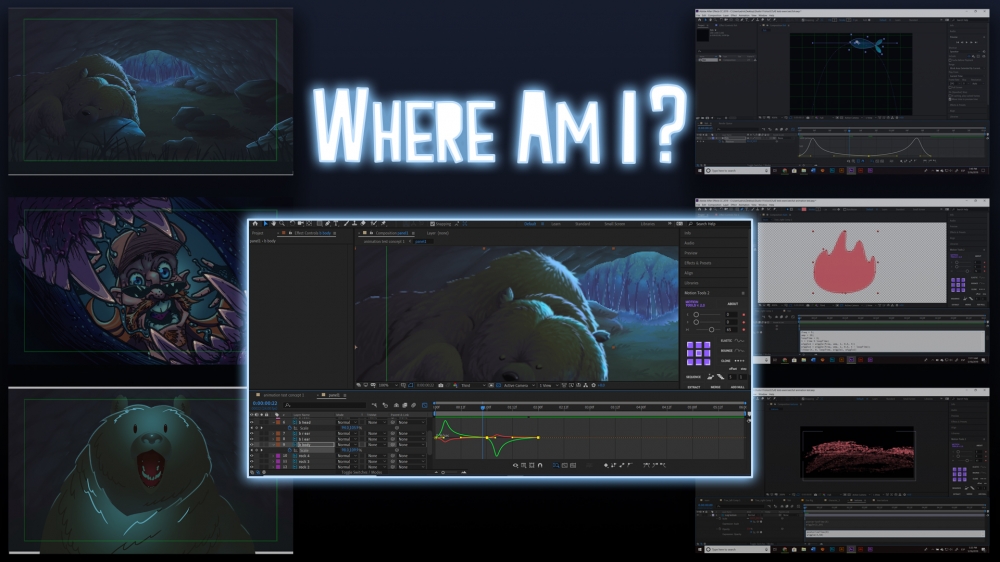Open the blend Mode dropdown for b head layer
The height and width of the screenshot is (562, 1000).
[x=348, y=422]
